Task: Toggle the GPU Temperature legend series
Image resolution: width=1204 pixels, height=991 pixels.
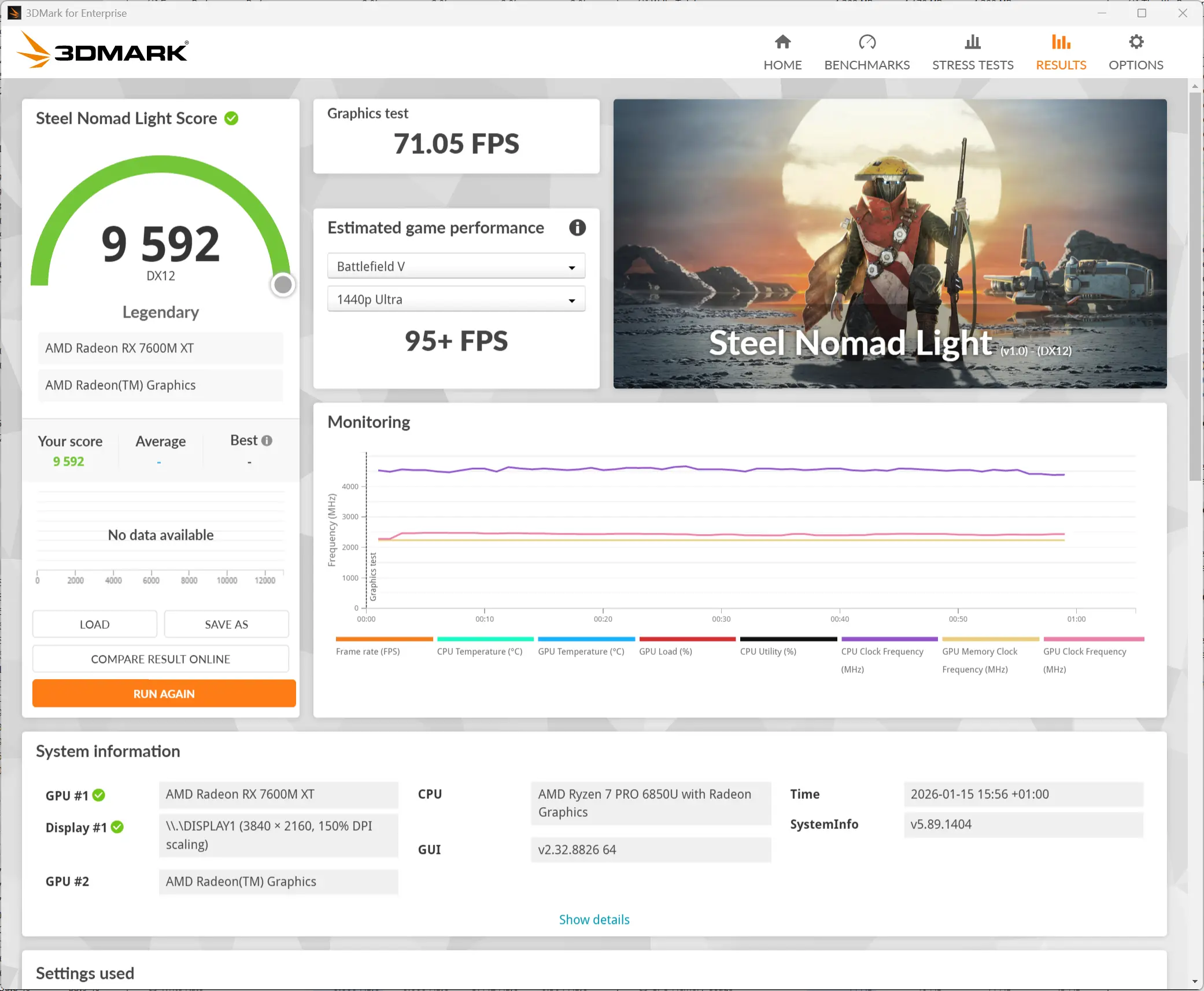Action: 581,651
